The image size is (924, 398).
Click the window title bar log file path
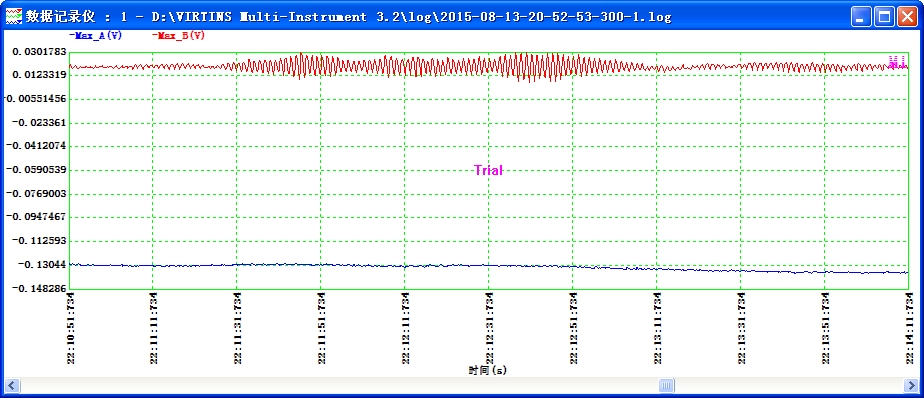[412, 17]
